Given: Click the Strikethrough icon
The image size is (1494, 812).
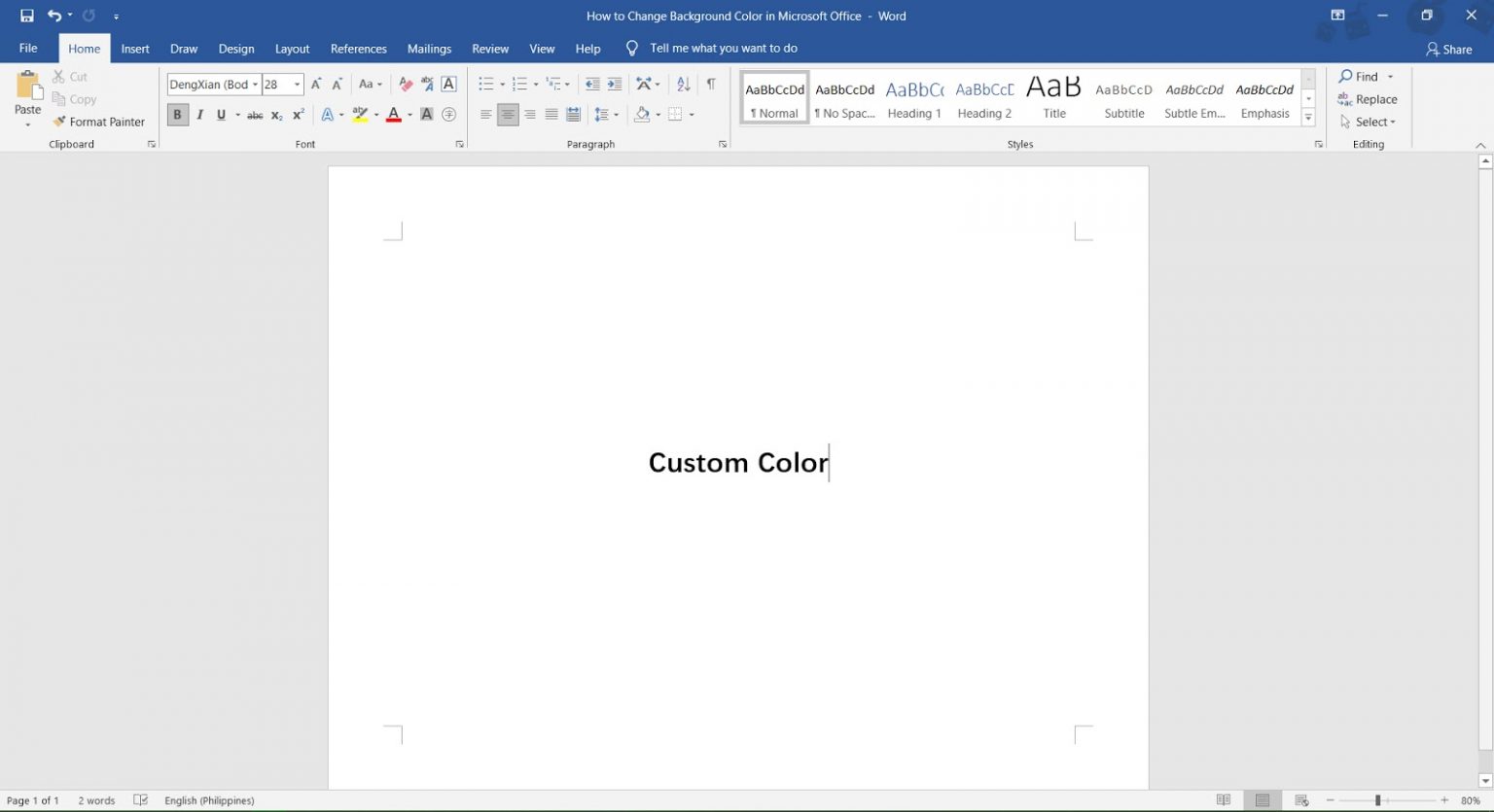Looking at the screenshot, I should [x=254, y=115].
